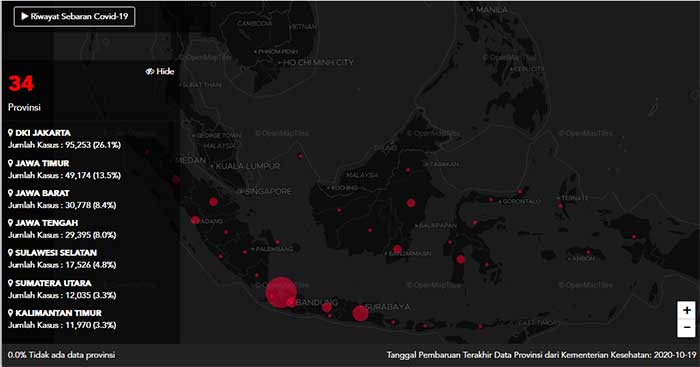700x367 pixels.
Task: Click Jumlah Kasus 17,526 (4.8%) value
Action: [x=62, y=265]
